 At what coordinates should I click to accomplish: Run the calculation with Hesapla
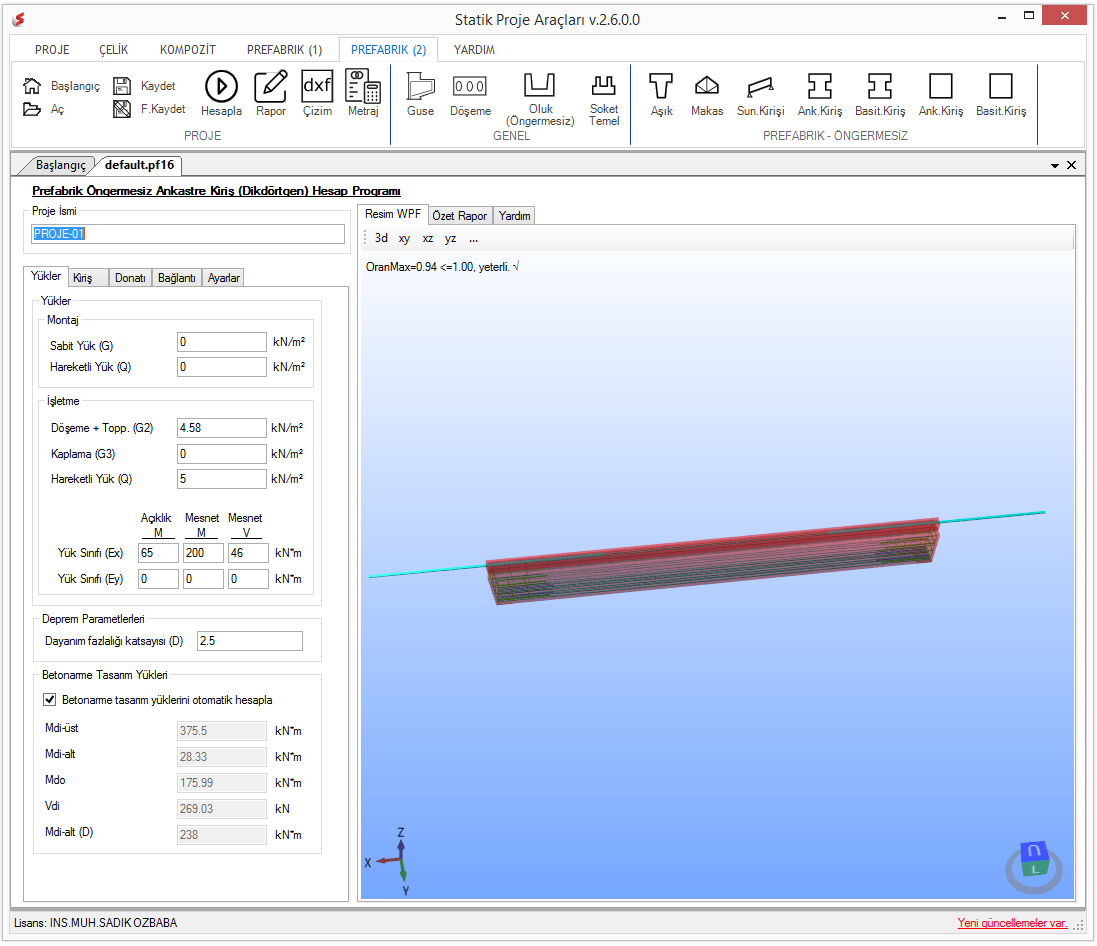point(221,94)
